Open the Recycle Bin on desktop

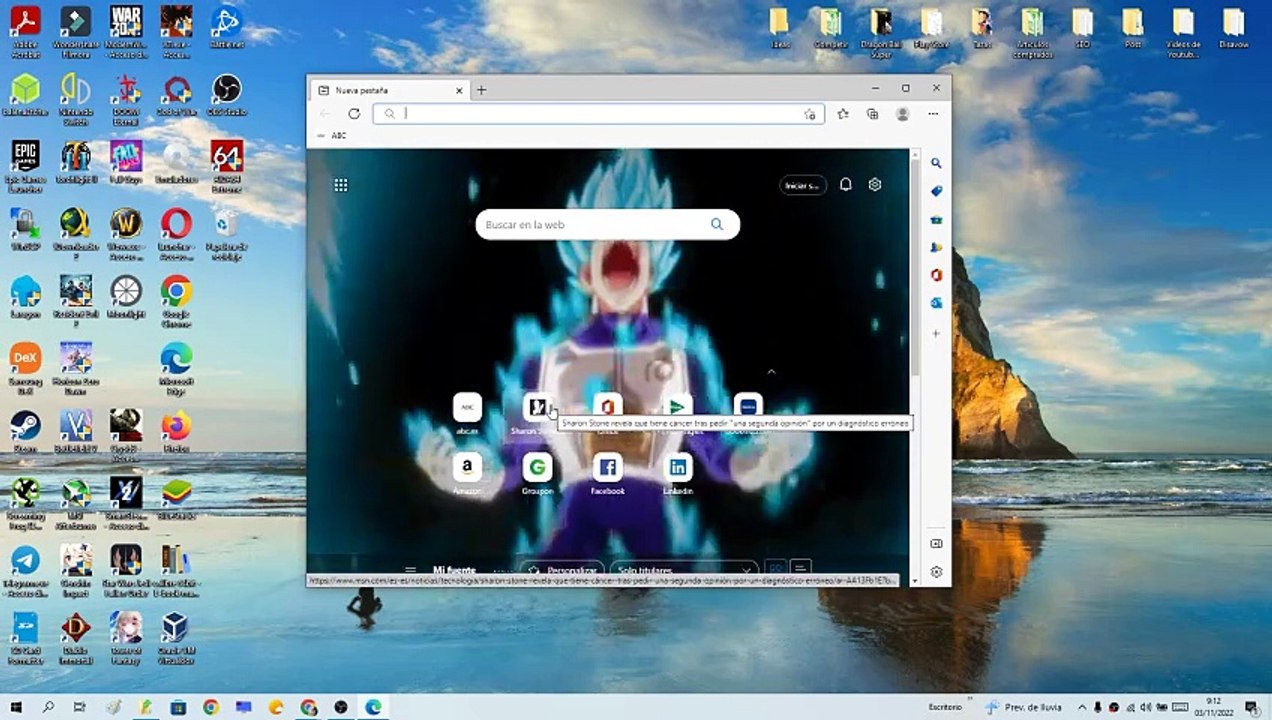[226, 232]
